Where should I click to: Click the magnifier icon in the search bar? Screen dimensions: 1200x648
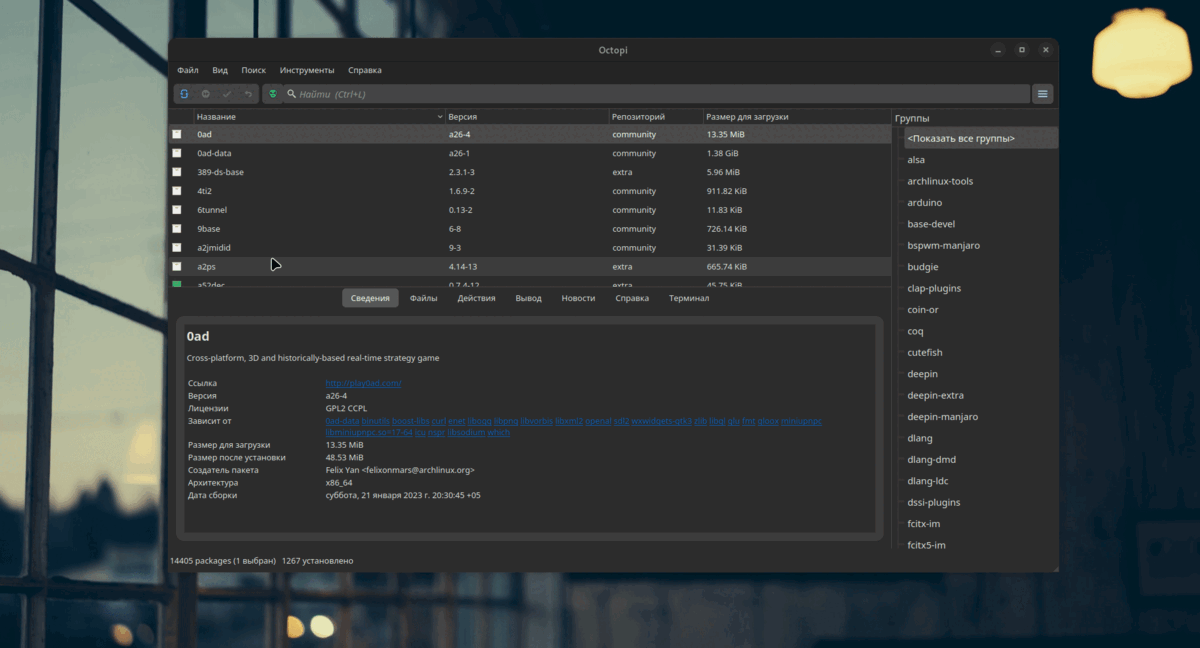(x=292, y=94)
